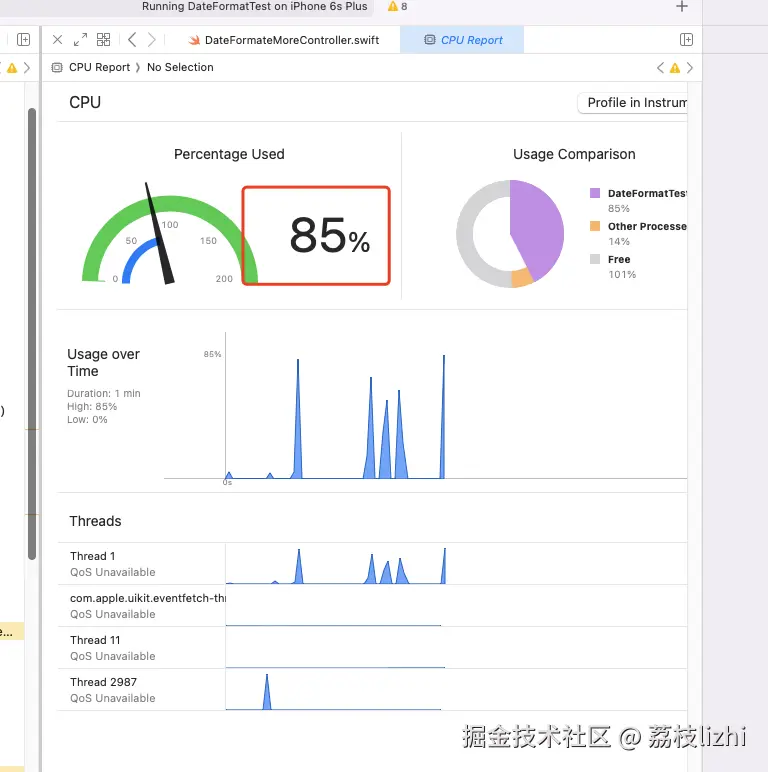Click the expand editor to full size icon
This screenshot has height=772, width=768.
(80, 39)
